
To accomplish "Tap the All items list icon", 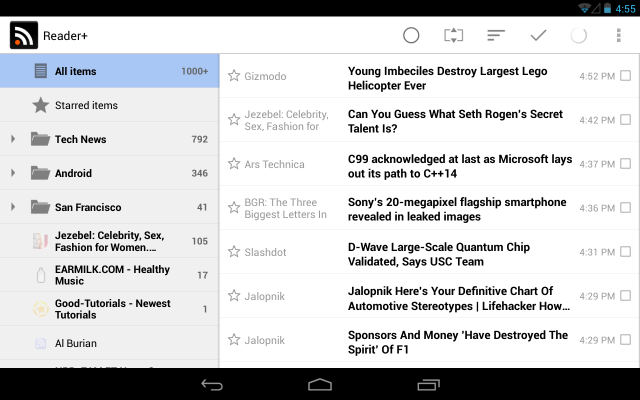I will pyautogui.click(x=40, y=71).
